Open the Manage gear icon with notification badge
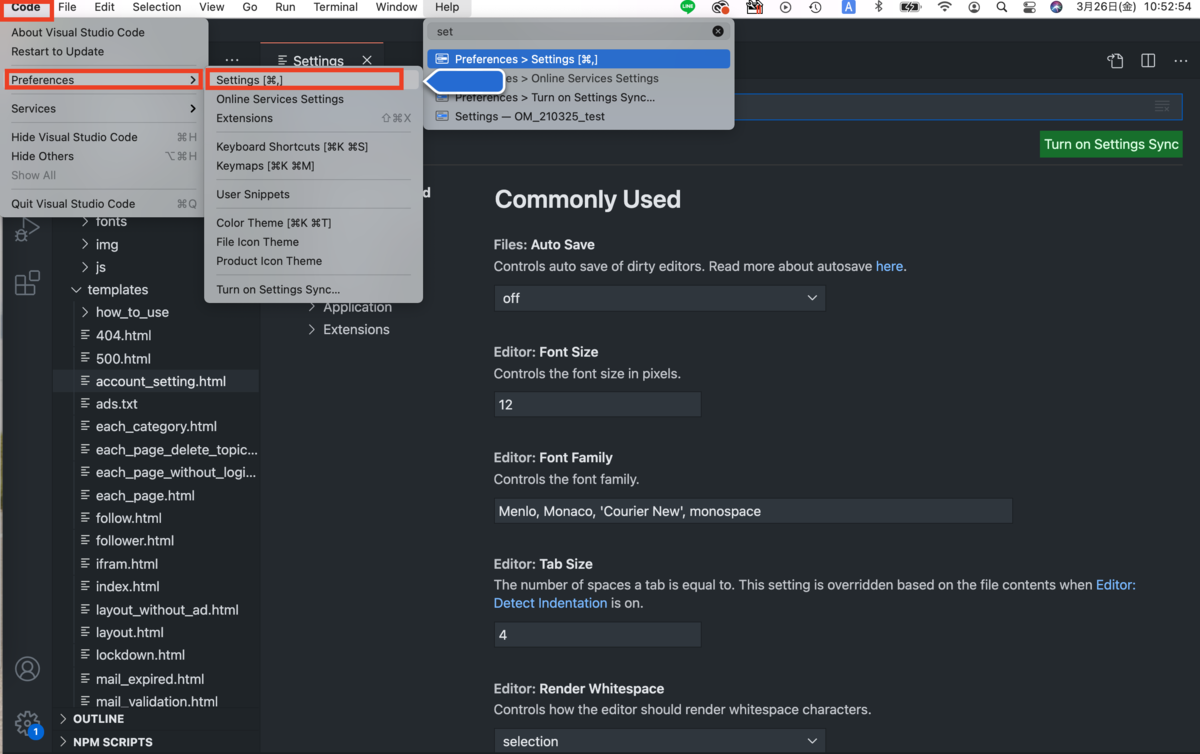1200x754 pixels. [x=27, y=723]
